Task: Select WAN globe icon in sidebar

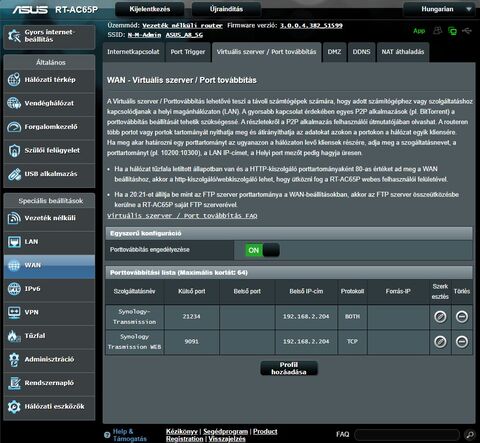Action: point(14,265)
